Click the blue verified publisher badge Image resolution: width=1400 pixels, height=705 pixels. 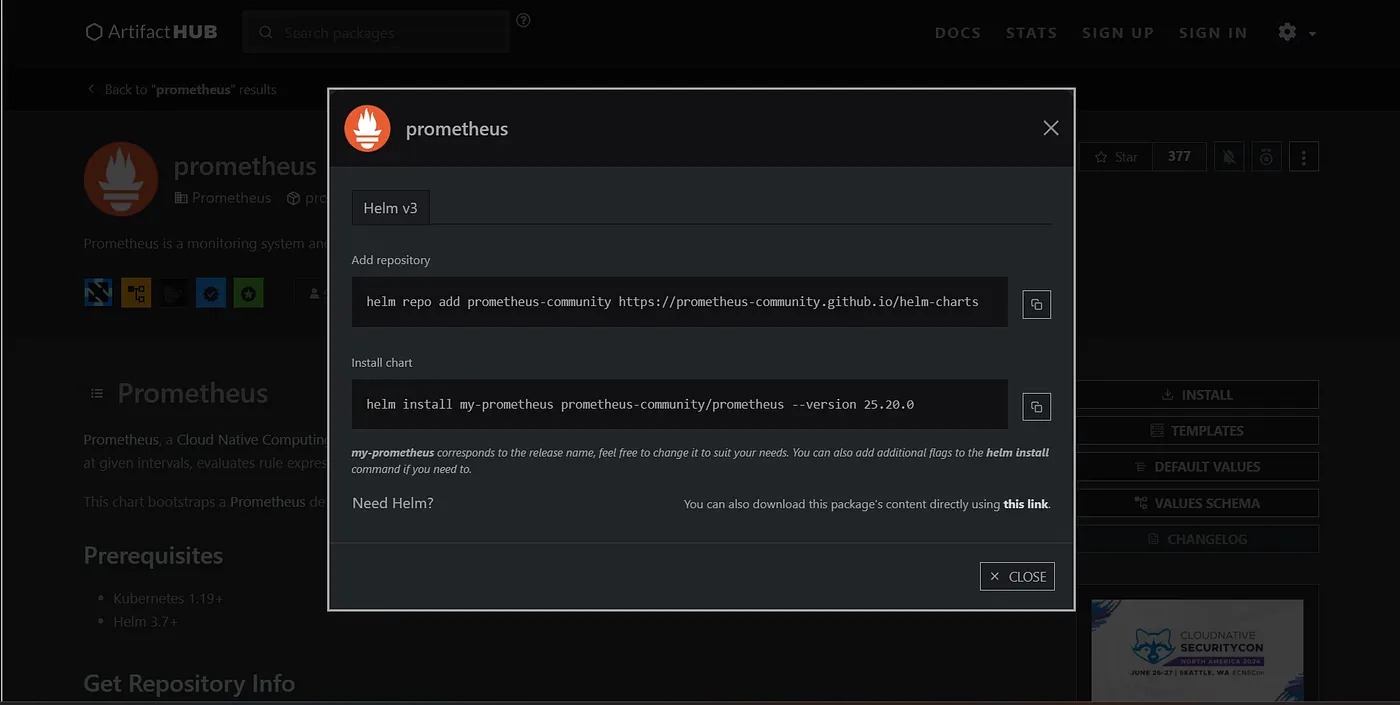211,293
